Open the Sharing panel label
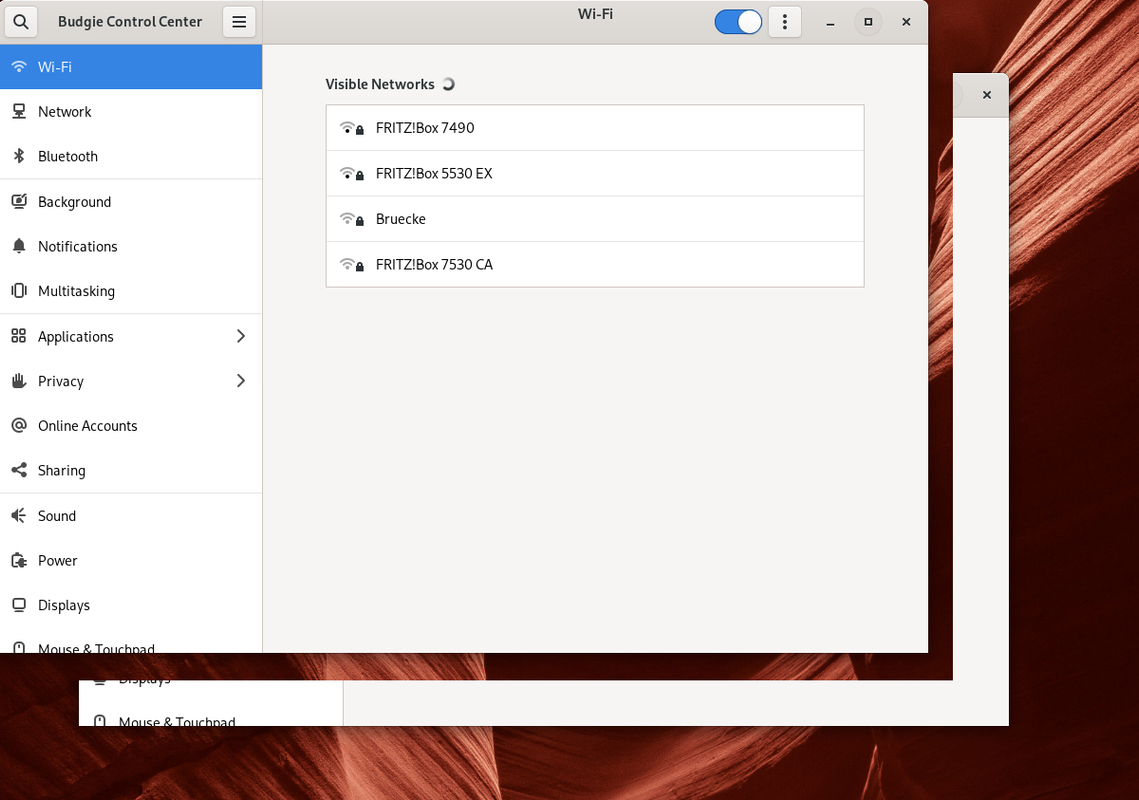This screenshot has height=800, width=1139. tap(62, 471)
